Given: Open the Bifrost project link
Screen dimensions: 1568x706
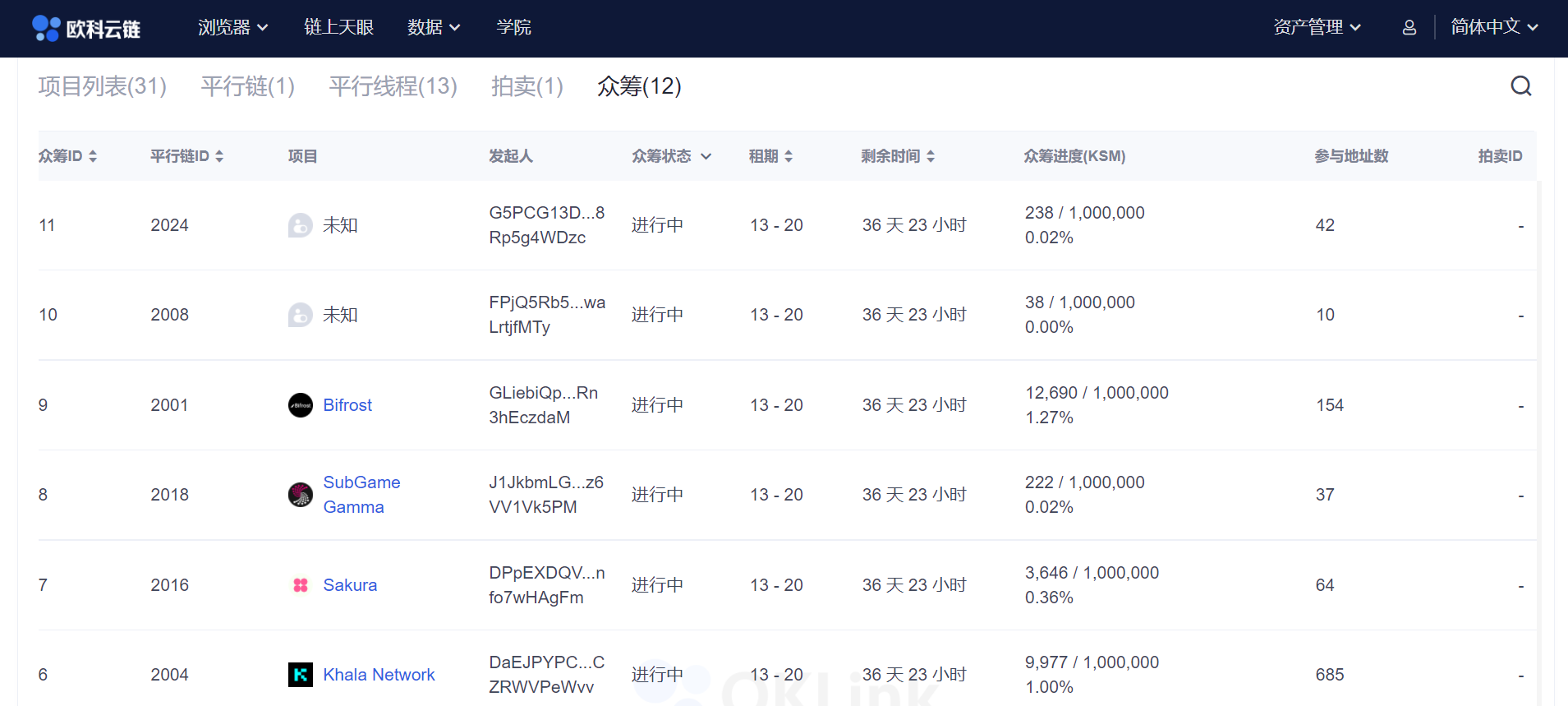Looking at the screenshot, I should [347, 405].
